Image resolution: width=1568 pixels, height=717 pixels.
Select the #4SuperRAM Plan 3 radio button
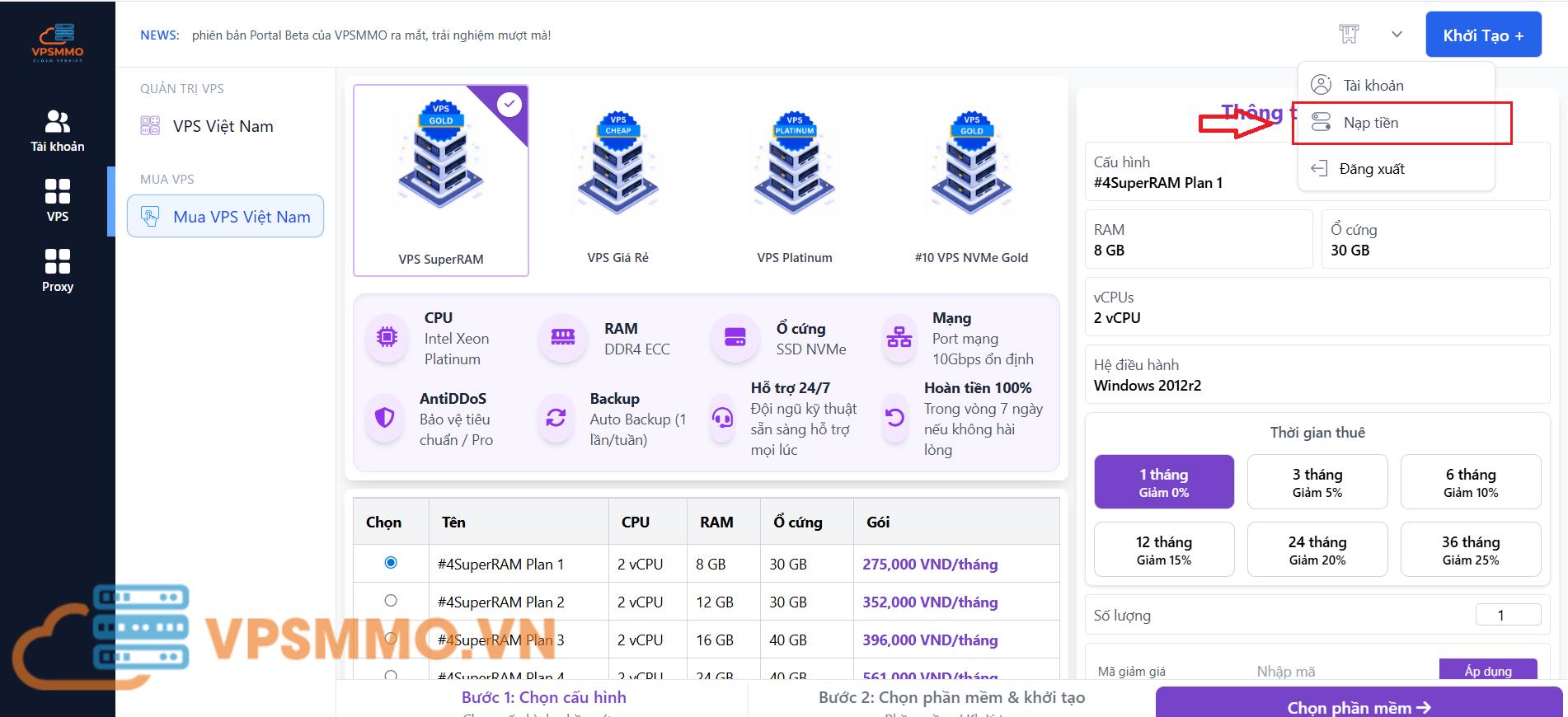click(391, 639)
